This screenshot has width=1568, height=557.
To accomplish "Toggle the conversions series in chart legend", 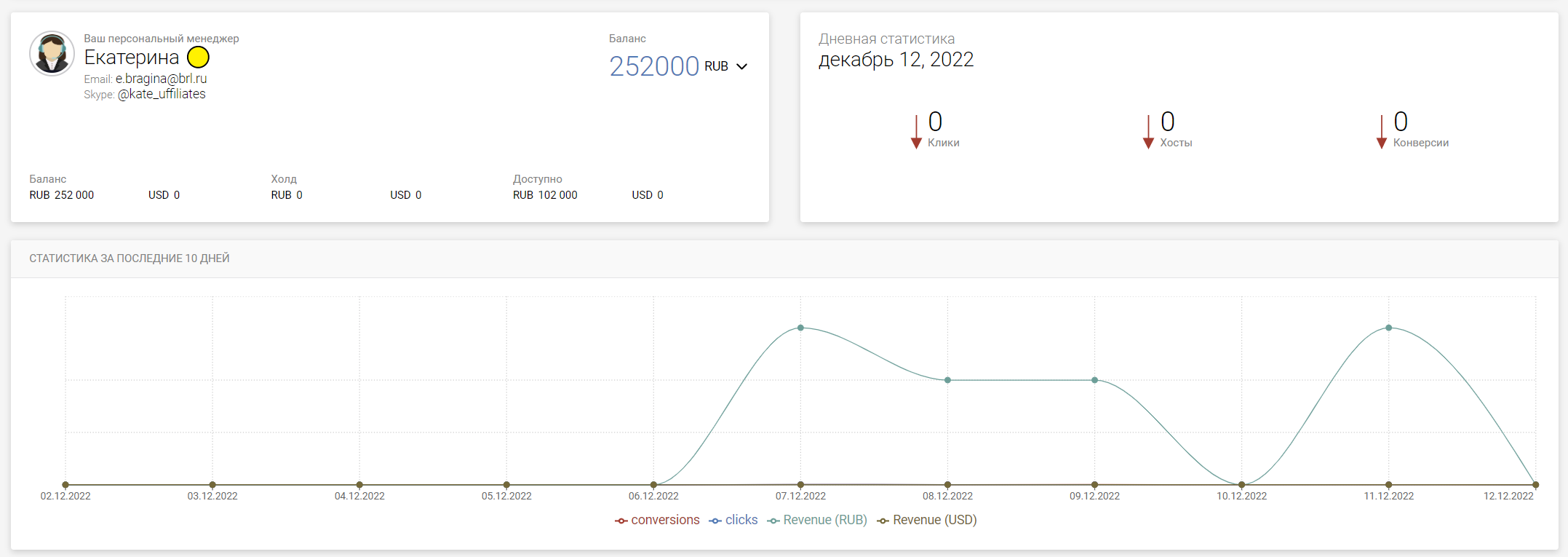I will [657, 520].
